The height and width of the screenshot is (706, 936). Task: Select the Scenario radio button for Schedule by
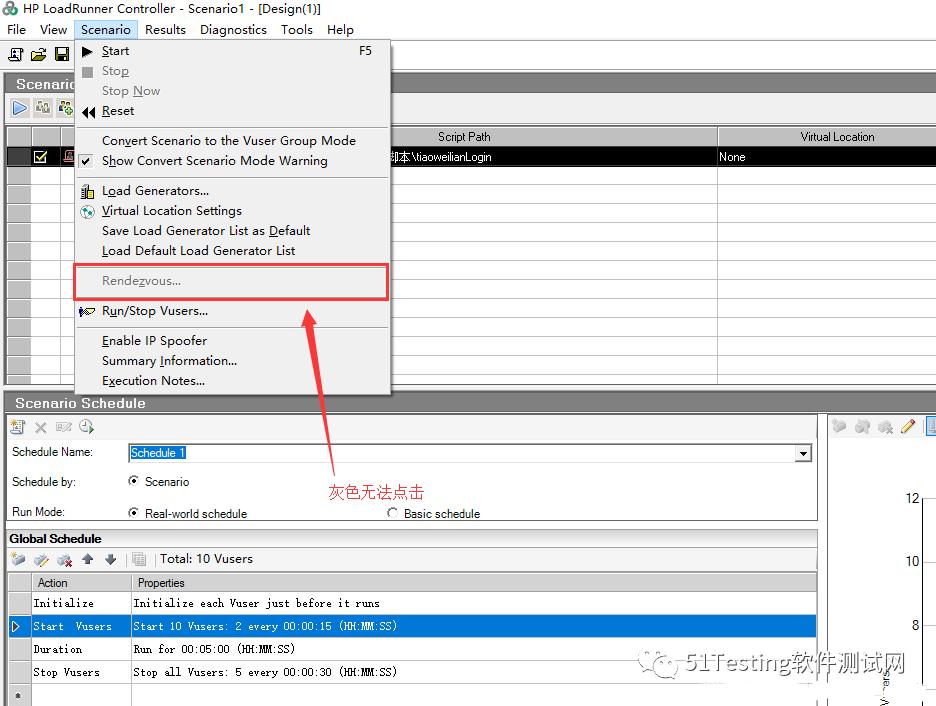click(133, 481)
